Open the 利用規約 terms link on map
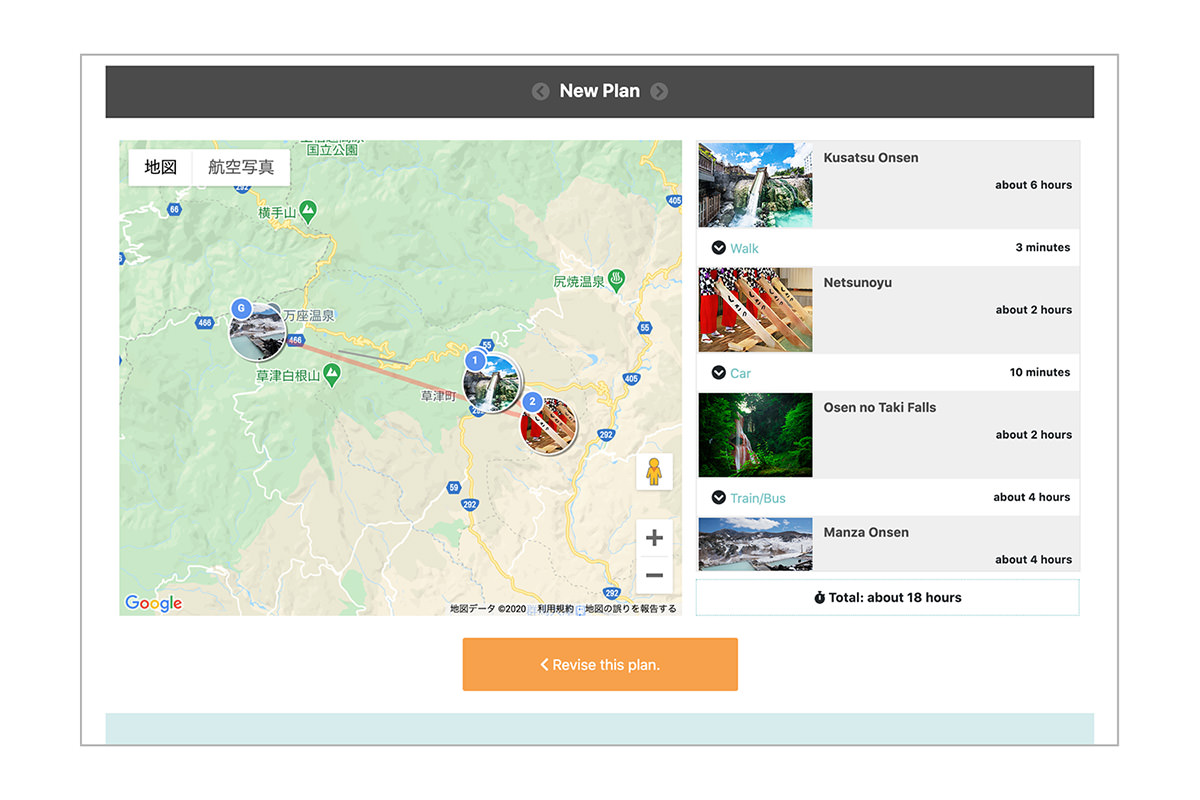Image resolution: width=1200 pixels, height=800 pixels. [555, 608]
